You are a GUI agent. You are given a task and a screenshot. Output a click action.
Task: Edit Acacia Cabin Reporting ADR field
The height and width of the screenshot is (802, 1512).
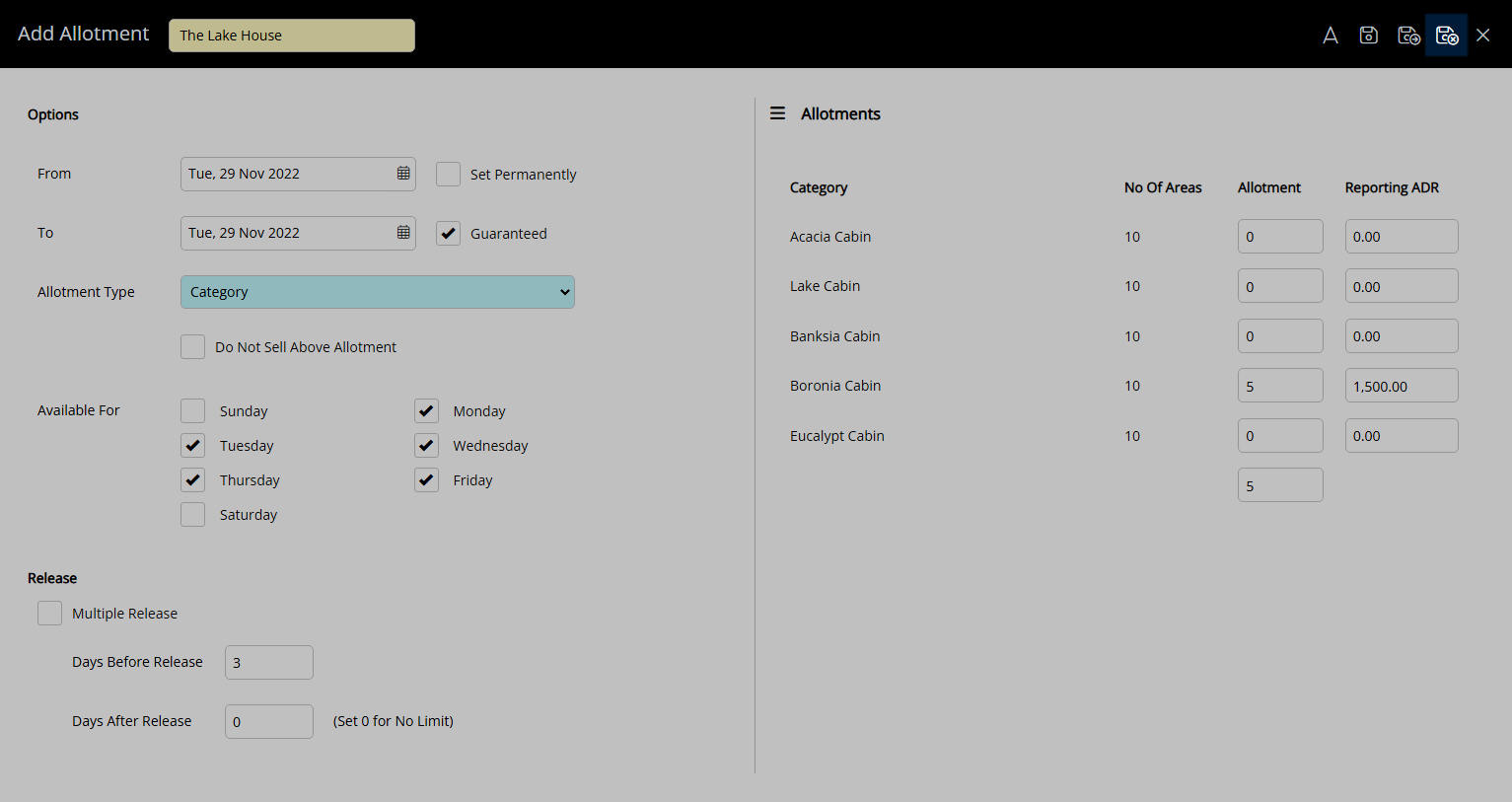tap(1402, 237)
